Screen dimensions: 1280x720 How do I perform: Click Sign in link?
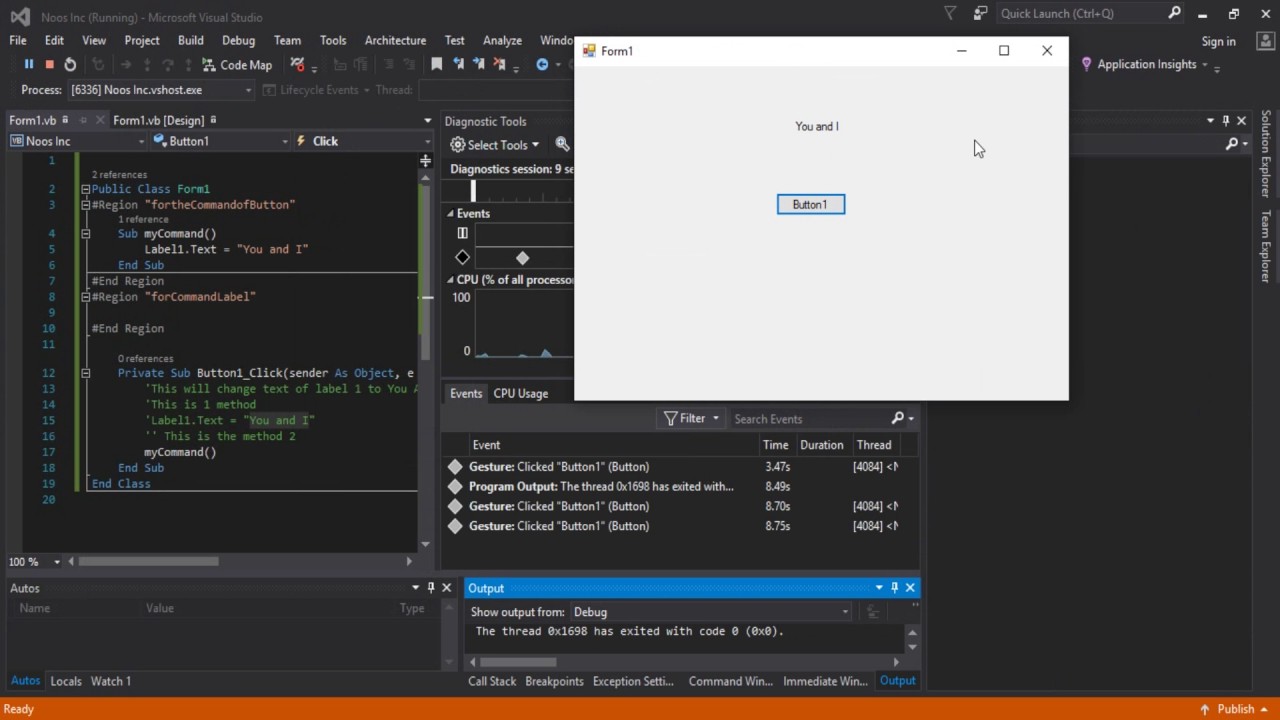coord(1218,41)
